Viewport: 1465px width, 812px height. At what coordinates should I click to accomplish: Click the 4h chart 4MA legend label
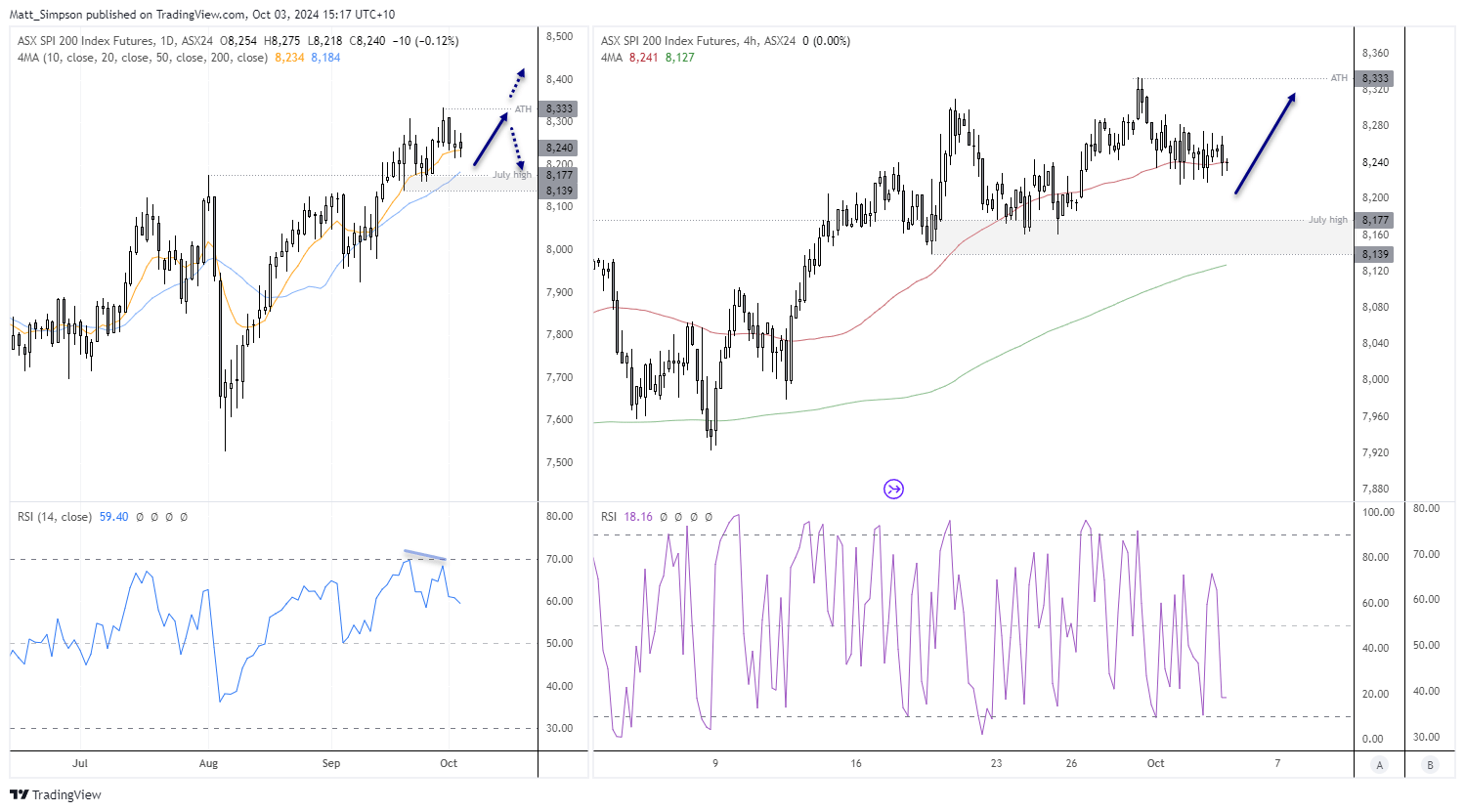[611, 58]
